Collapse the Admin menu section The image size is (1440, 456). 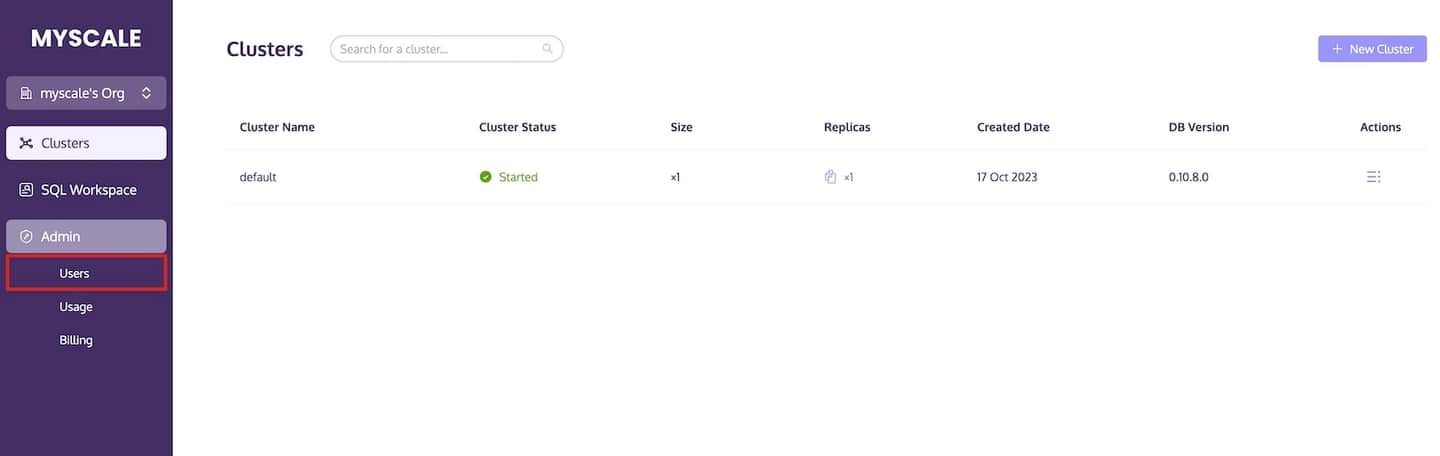point(86,237)
